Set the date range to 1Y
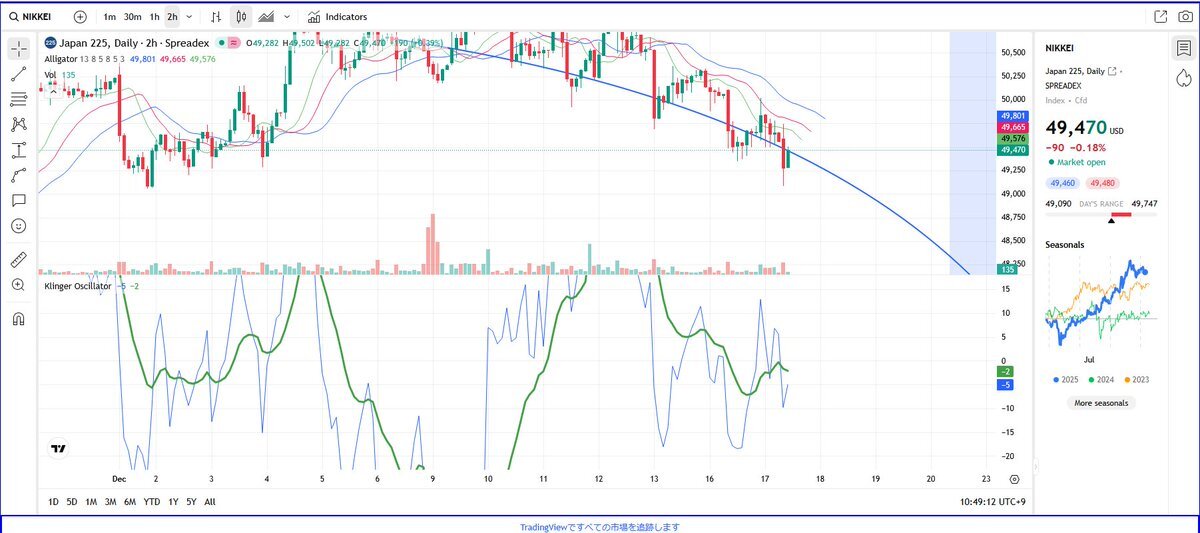Screen dimensions: 1200x533 [173, 501]
